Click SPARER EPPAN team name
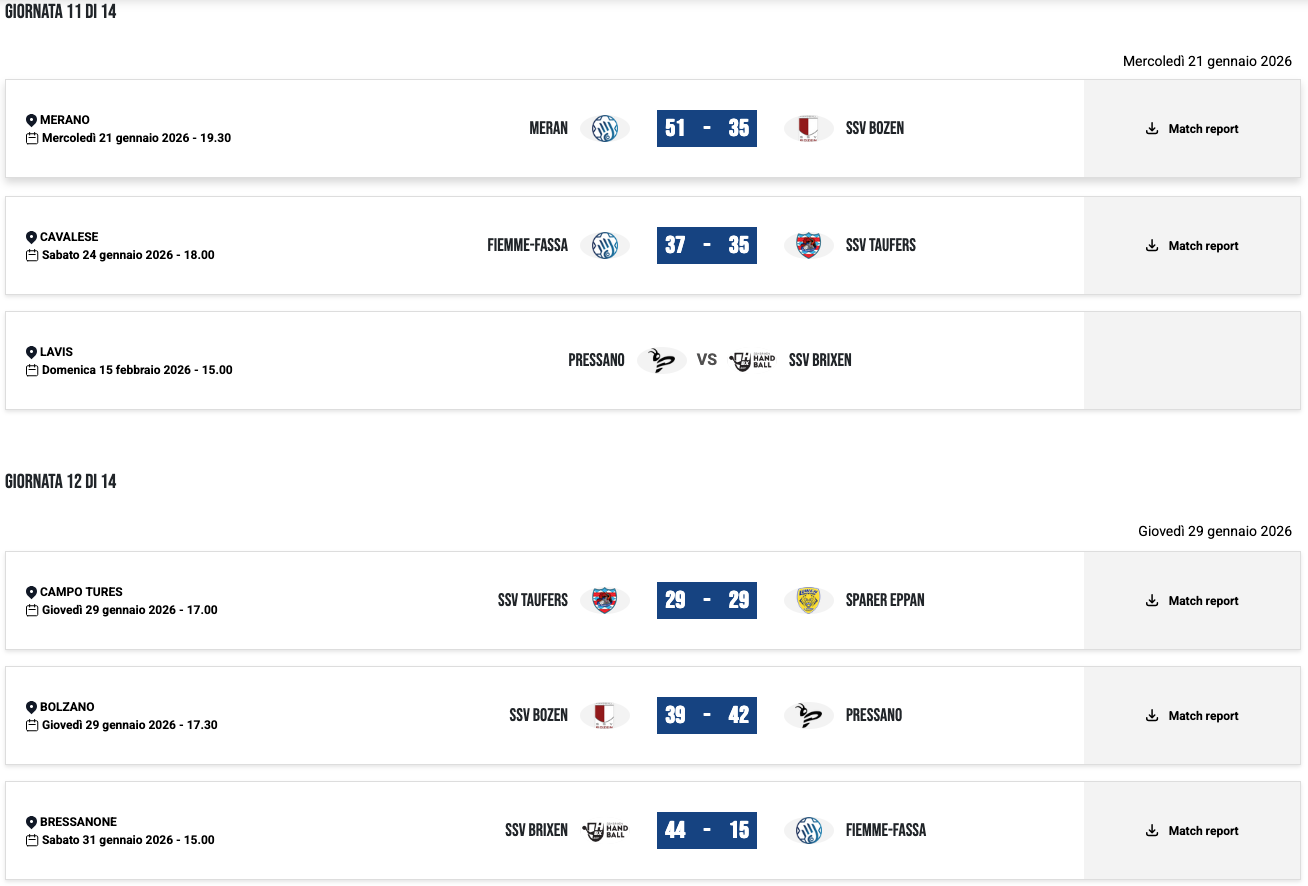Screen dimensions: 1308x886 tap(885, 600)
